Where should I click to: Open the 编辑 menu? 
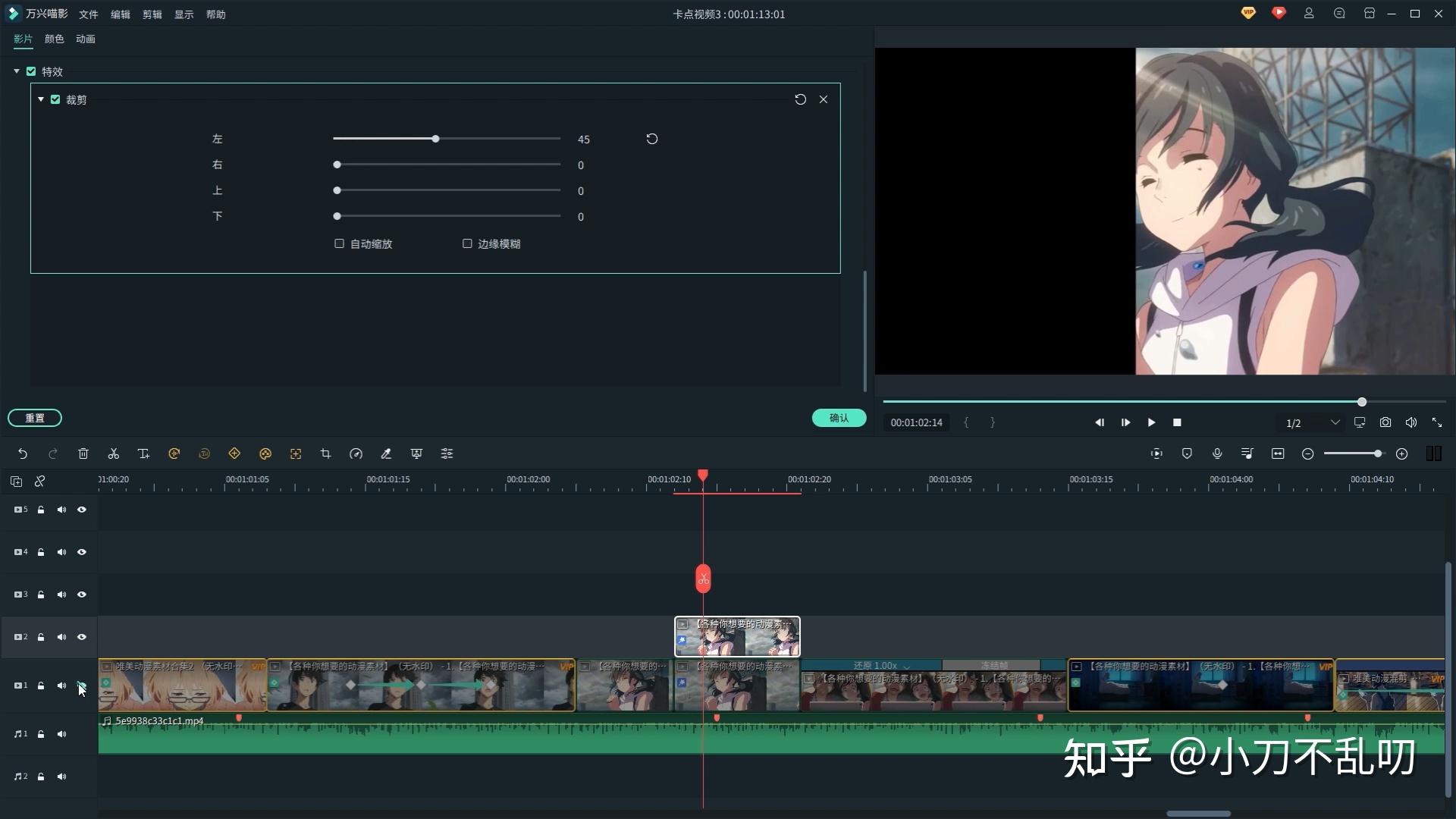pyautogui.click(x=121, y=14)
